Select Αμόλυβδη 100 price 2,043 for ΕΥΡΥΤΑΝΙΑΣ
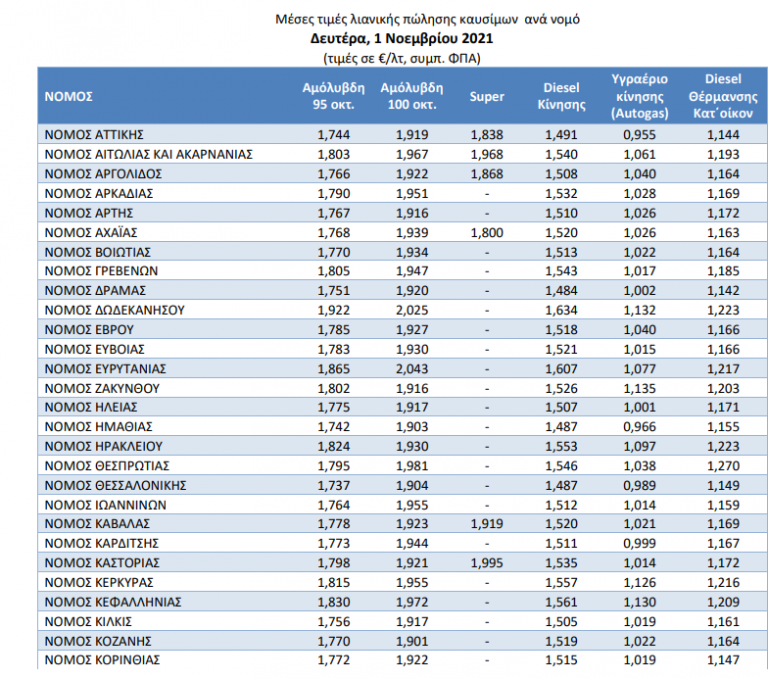 (411, 368)
